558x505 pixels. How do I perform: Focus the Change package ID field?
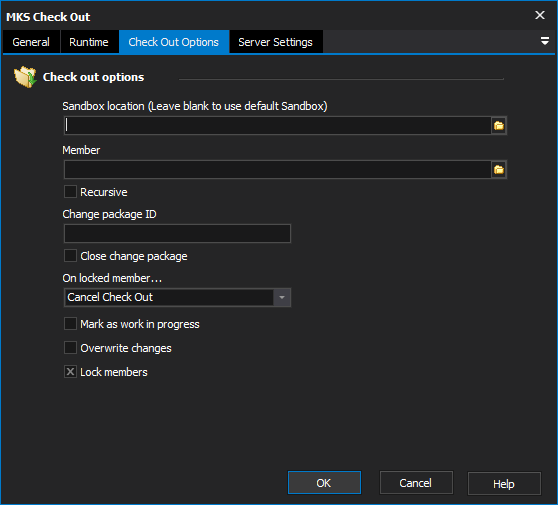click(x=177, y=234)
